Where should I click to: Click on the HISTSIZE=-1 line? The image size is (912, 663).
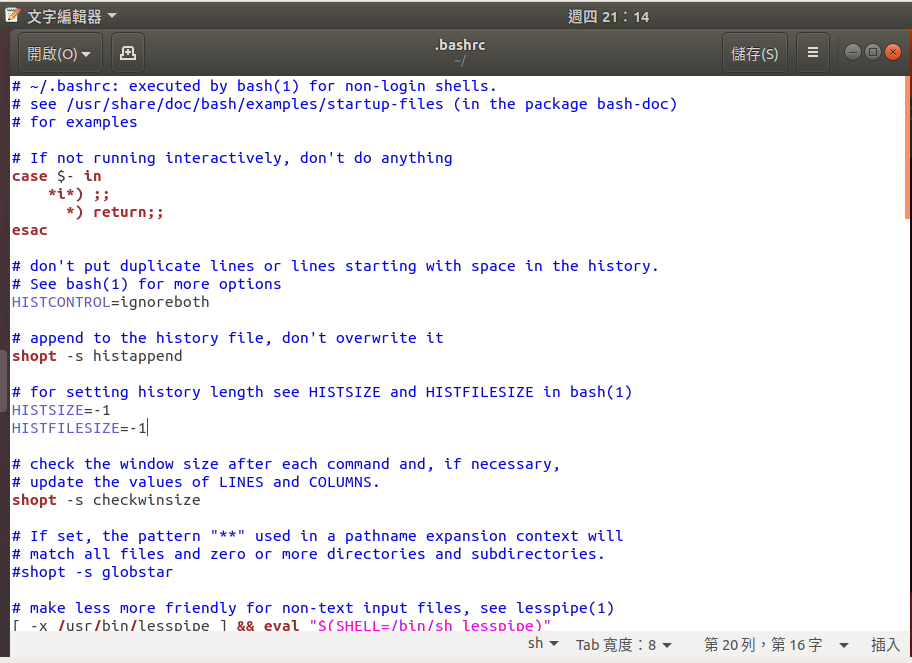tap(61, 410)
